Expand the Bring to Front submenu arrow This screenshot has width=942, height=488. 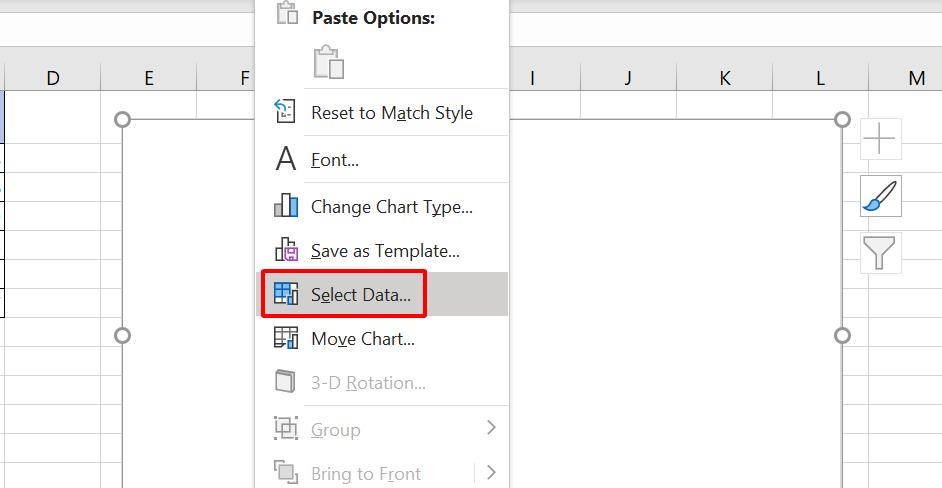pyautogui.click(x=491, y=473)
